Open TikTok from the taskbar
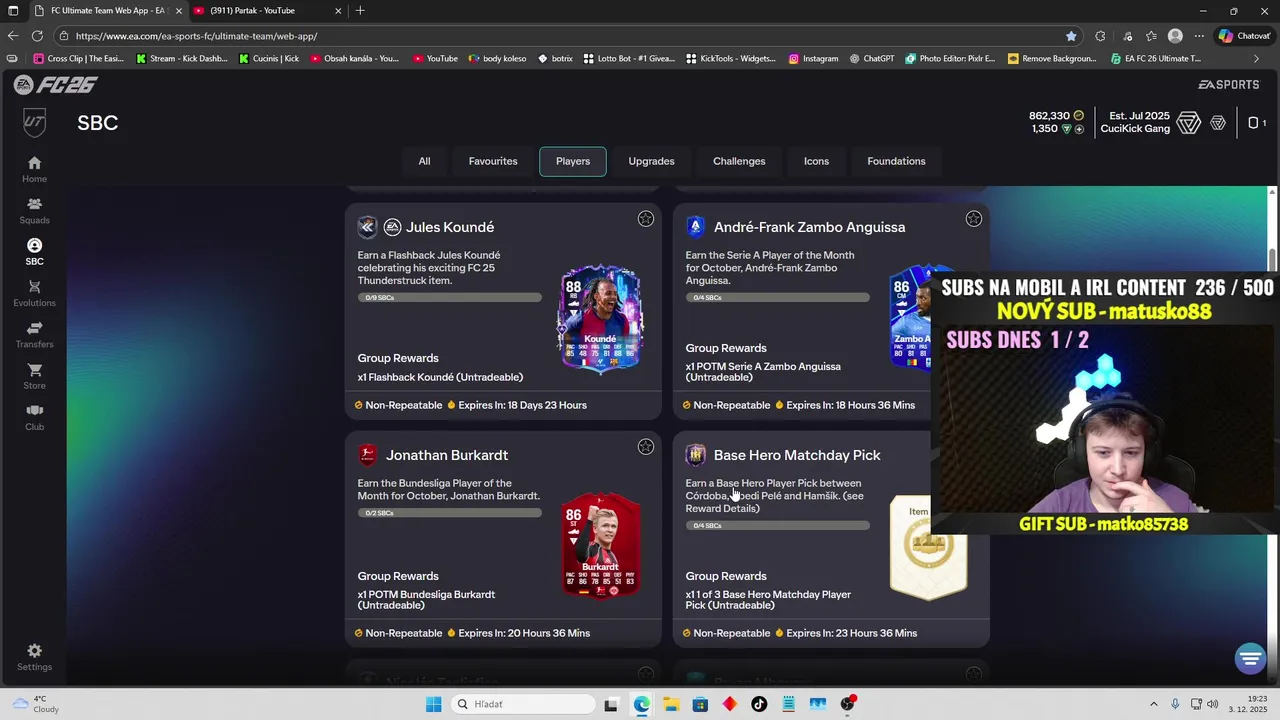Viewport: 1280px width, 720px height. tap(759, 704)
